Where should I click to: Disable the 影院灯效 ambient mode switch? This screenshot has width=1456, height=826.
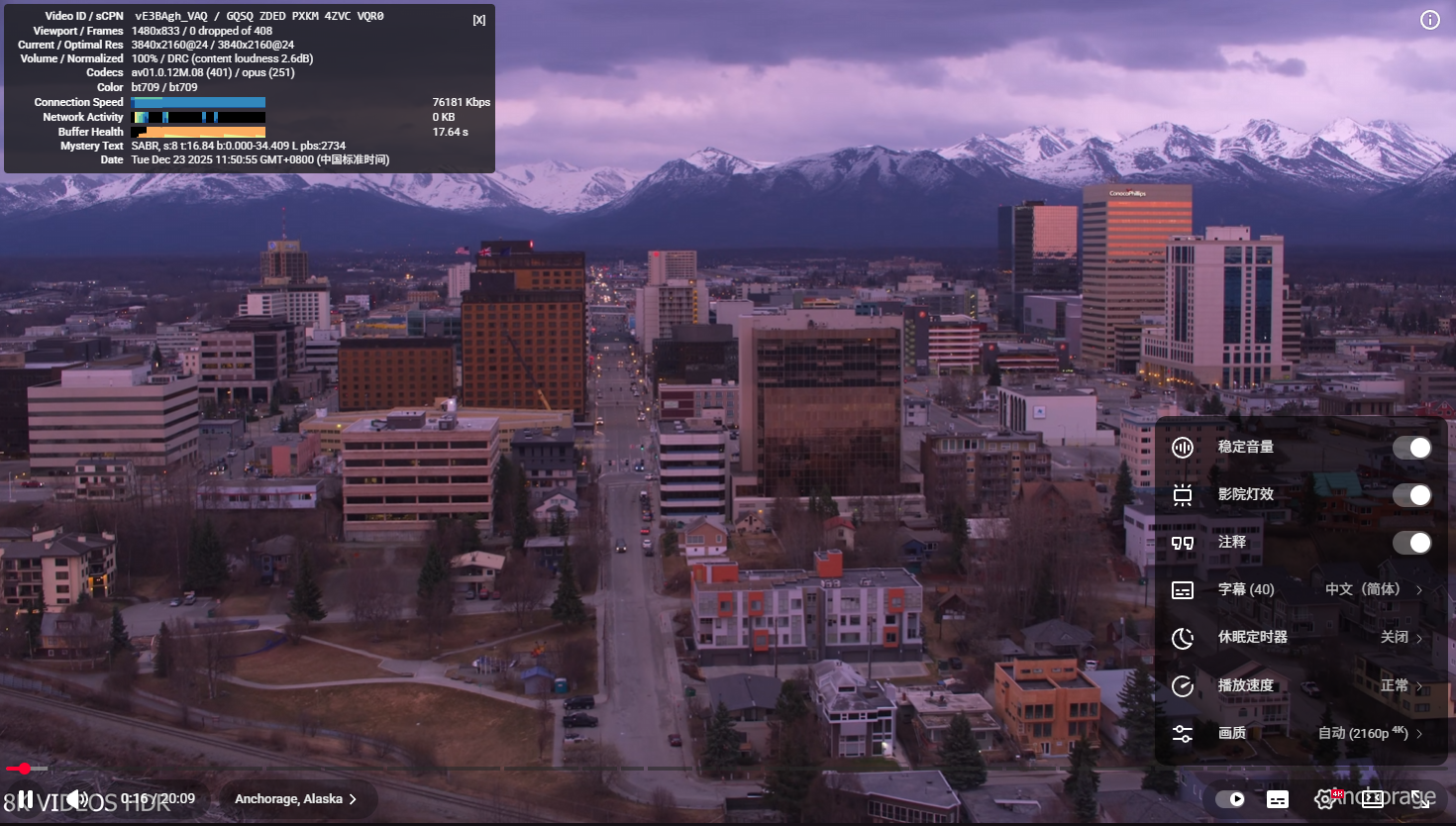click(x=1411, y=495)
